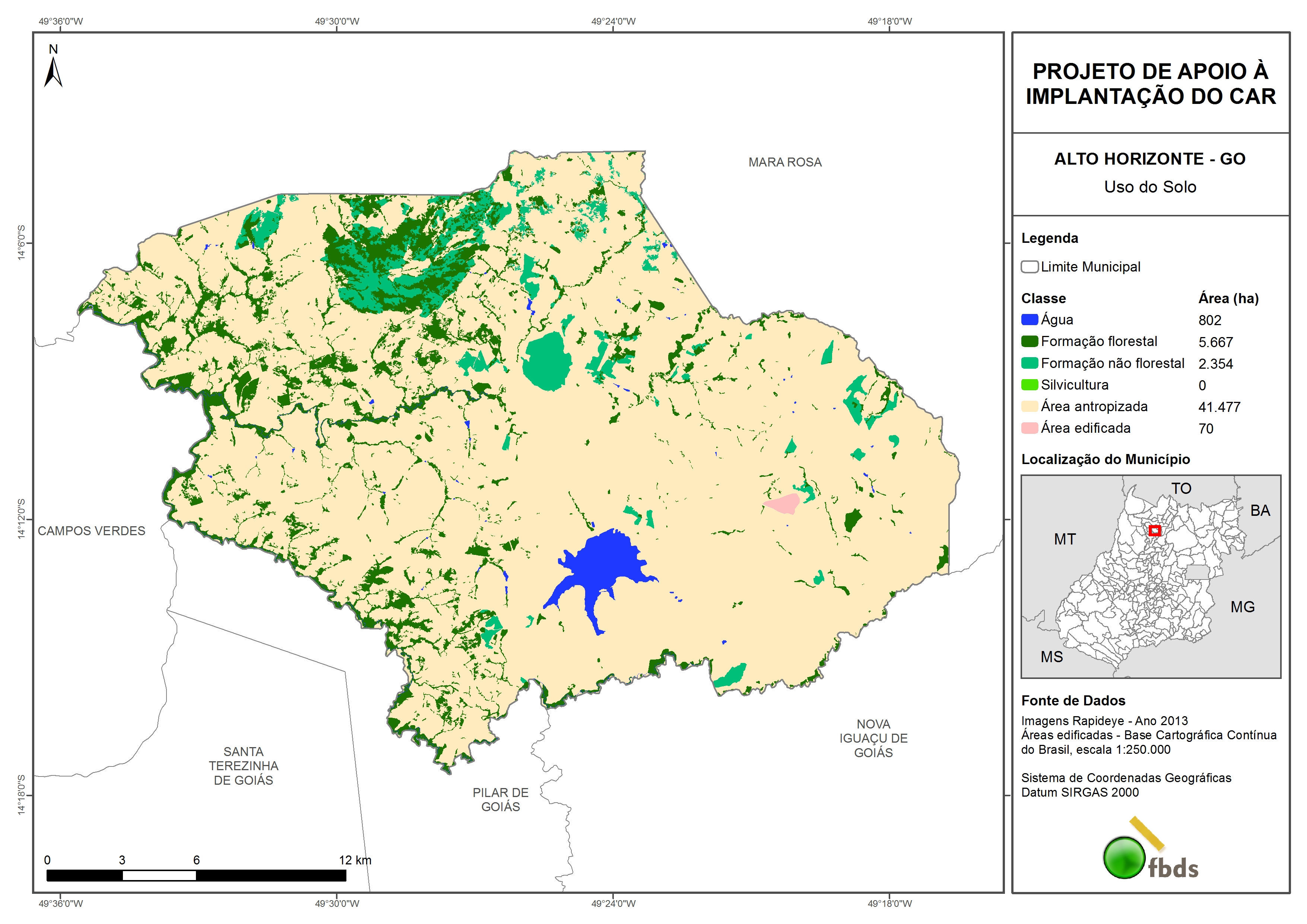Image resolution: width=1307 pixels, height=924 pixels.
Task: Click the SANTA TEREZINHA DE GOIÁS label
Action: pyautogui.click(x=243, y=766)
